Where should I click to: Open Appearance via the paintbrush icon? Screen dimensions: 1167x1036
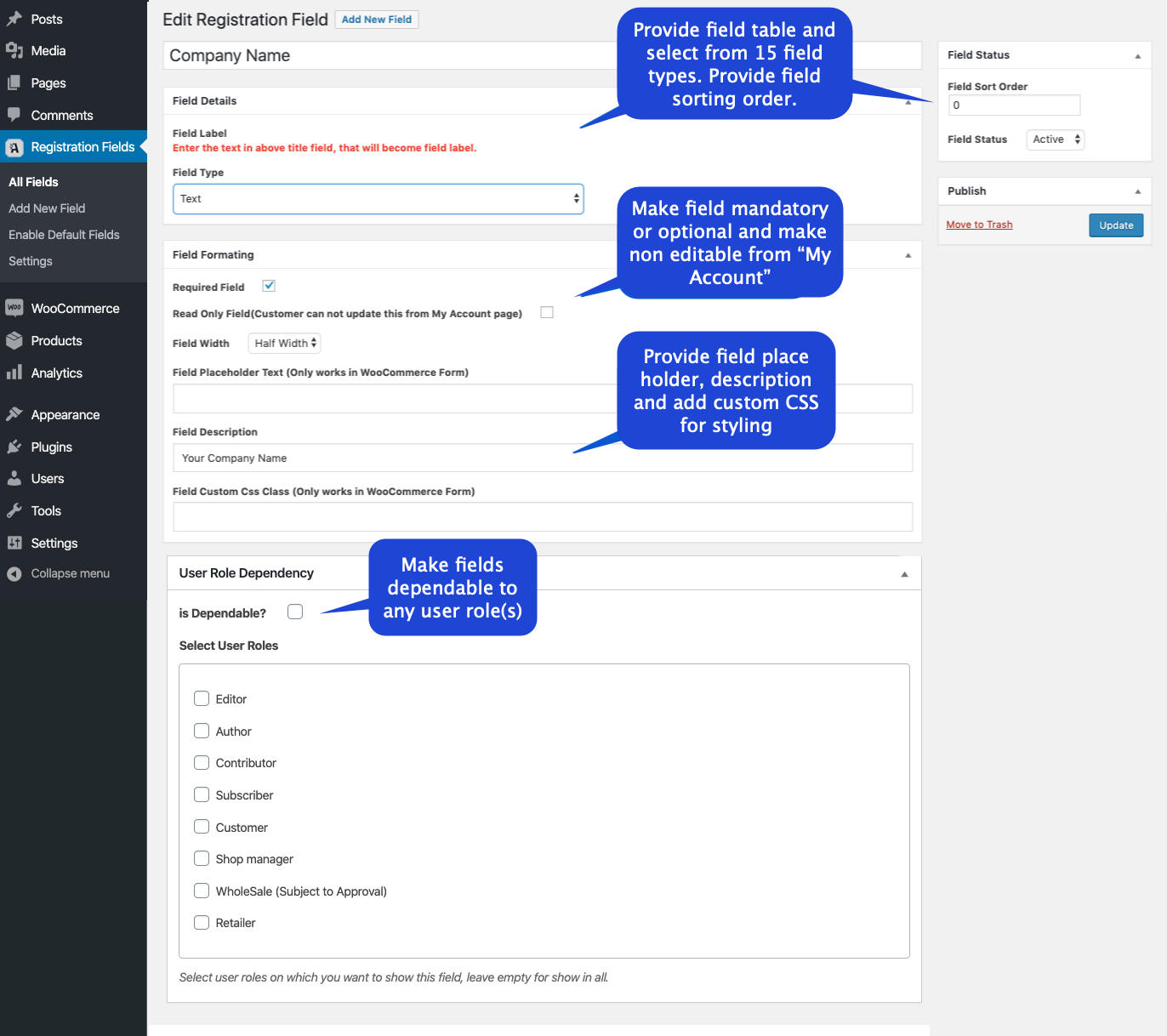(x=14, y=414)
